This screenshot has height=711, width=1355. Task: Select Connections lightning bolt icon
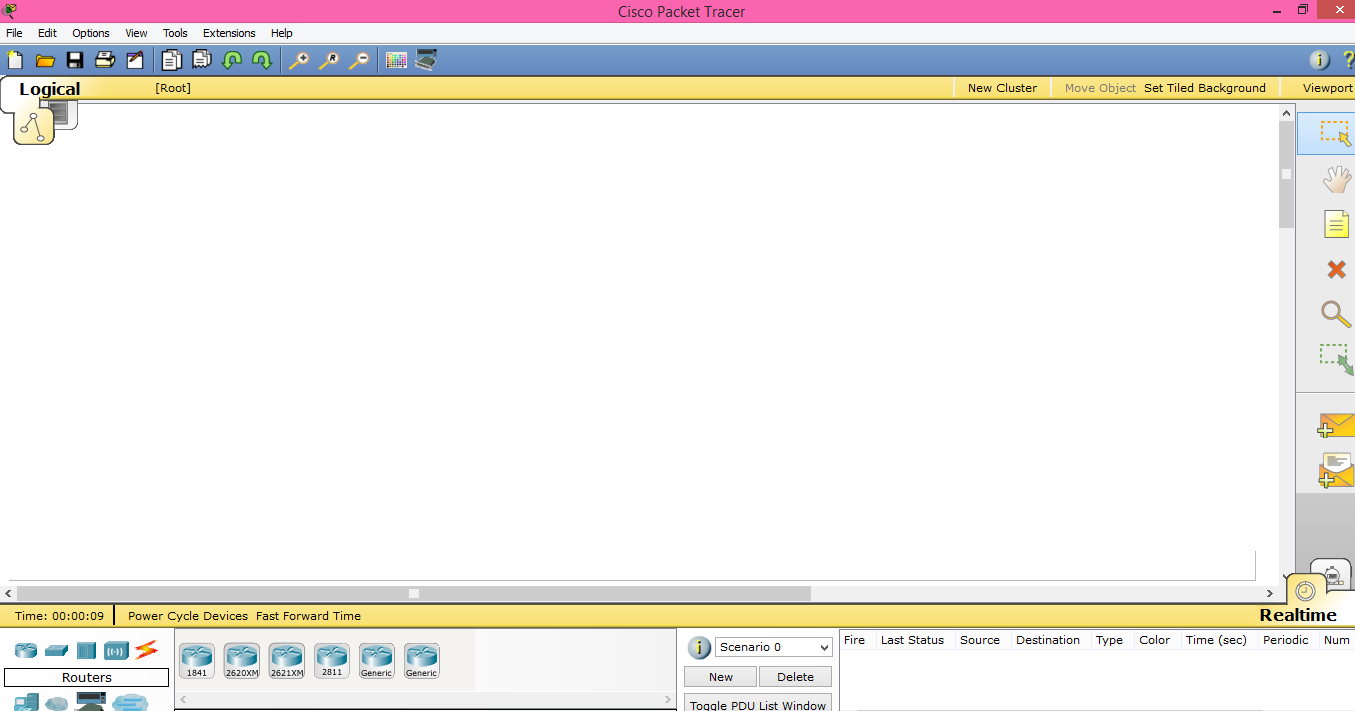pos(146,650)
